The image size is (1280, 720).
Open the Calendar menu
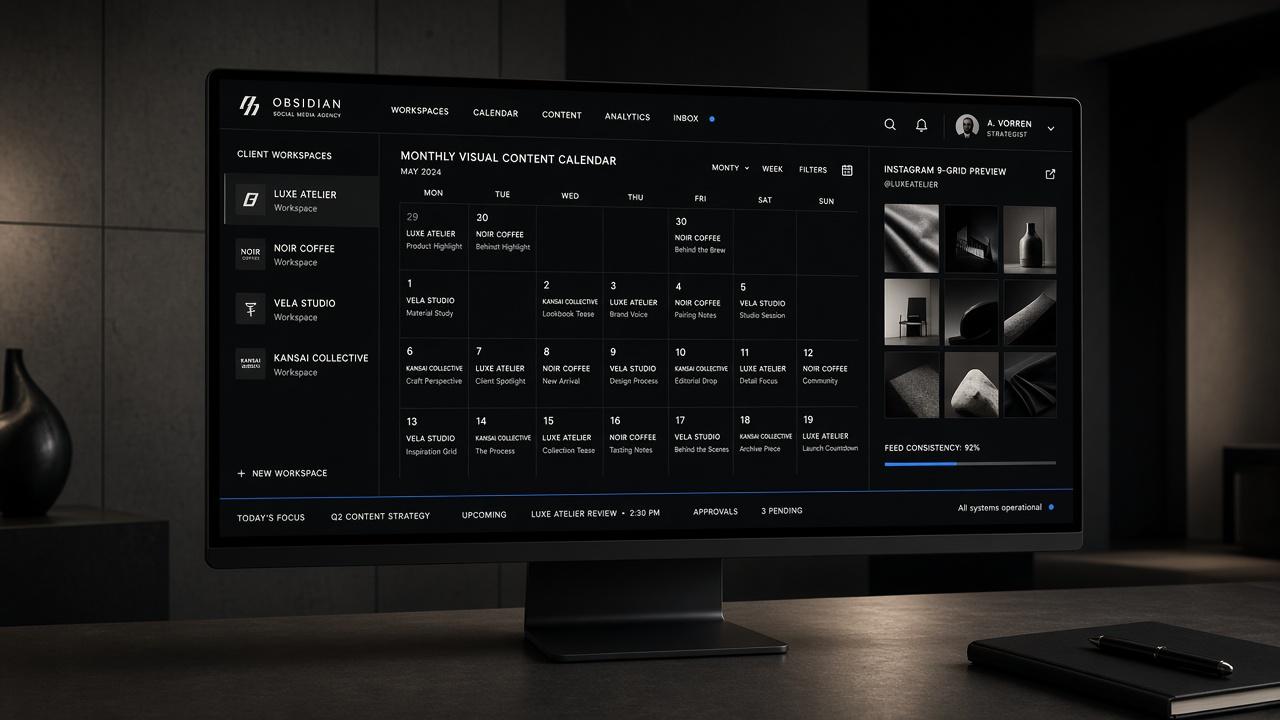[495, 113]
